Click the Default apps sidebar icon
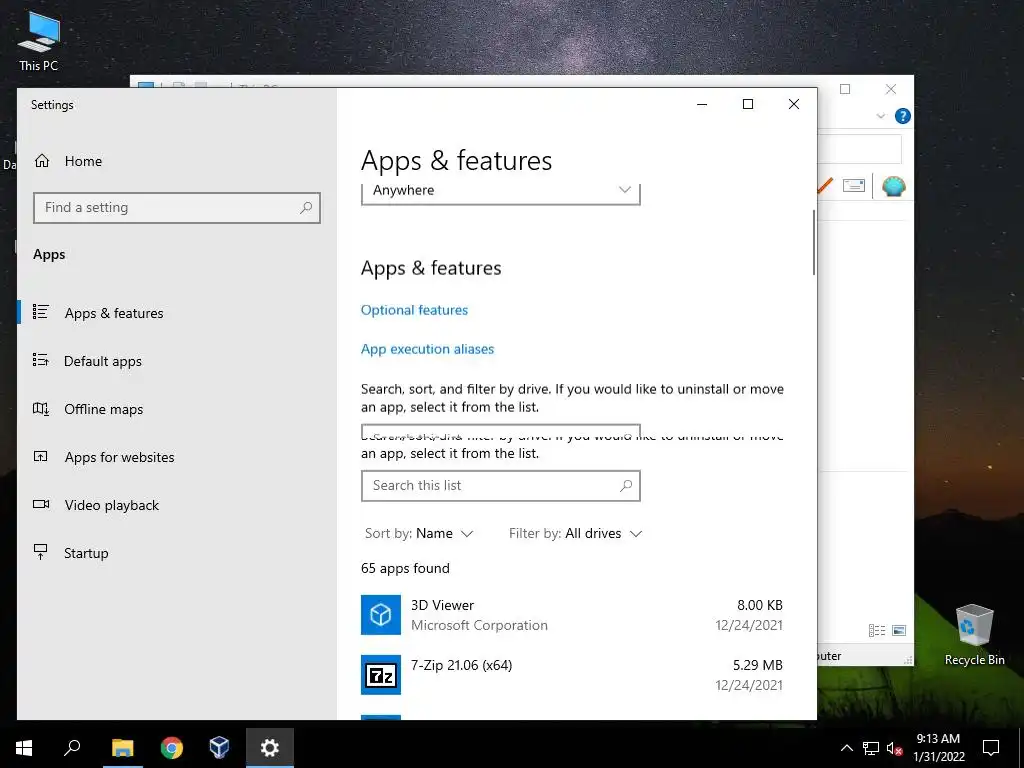 click(41, 360)
